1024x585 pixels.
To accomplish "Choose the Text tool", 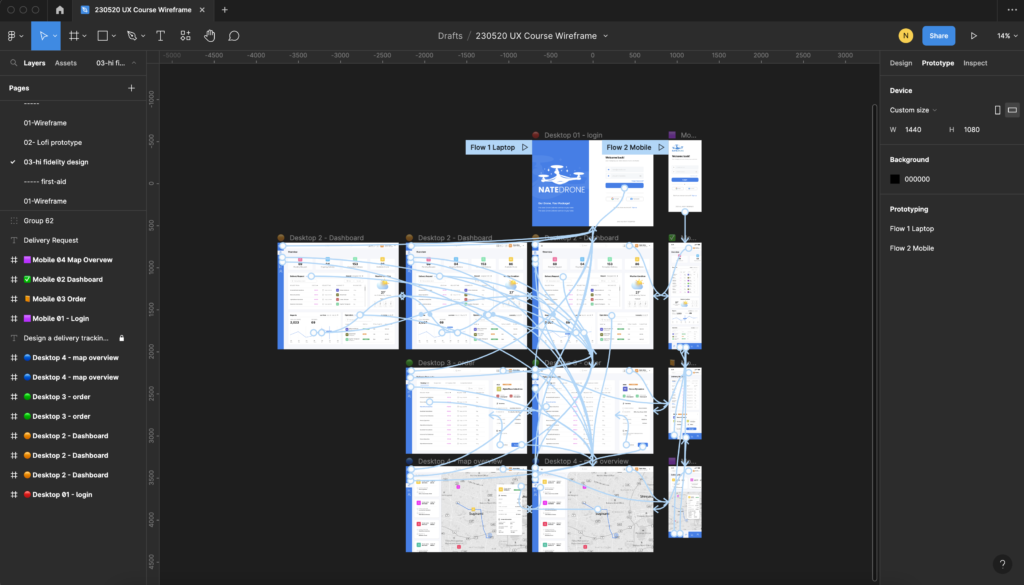I will (x=160, y=36).
